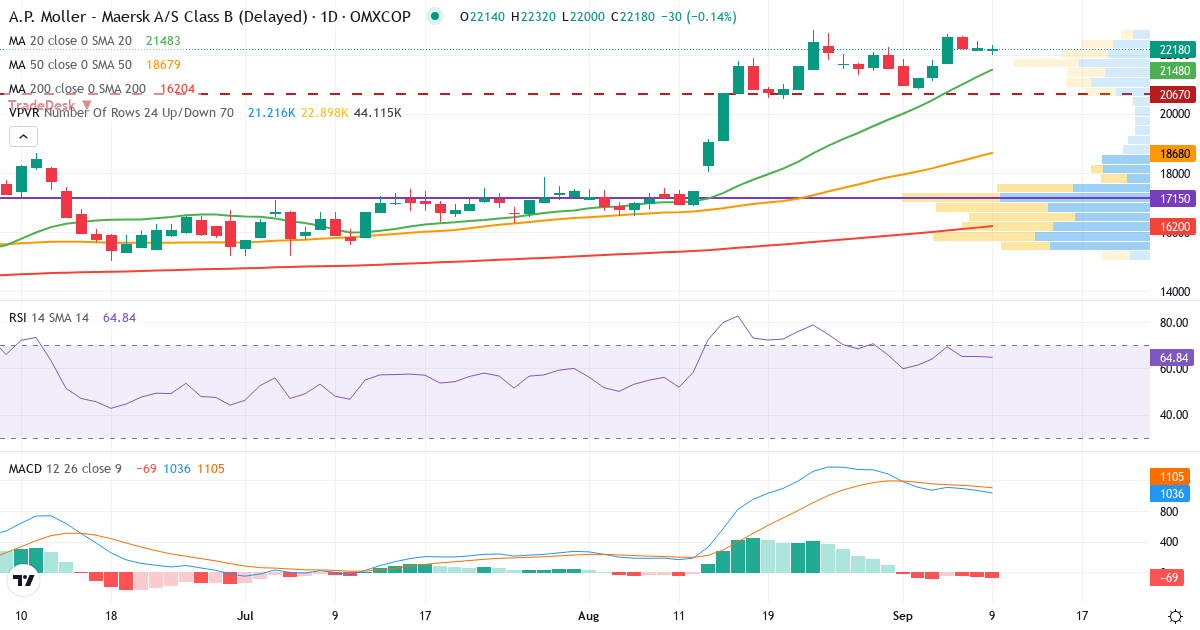The image size is (1200, 630).
Task: Click the MA 200 price tag 16200
Action: 1171,227
